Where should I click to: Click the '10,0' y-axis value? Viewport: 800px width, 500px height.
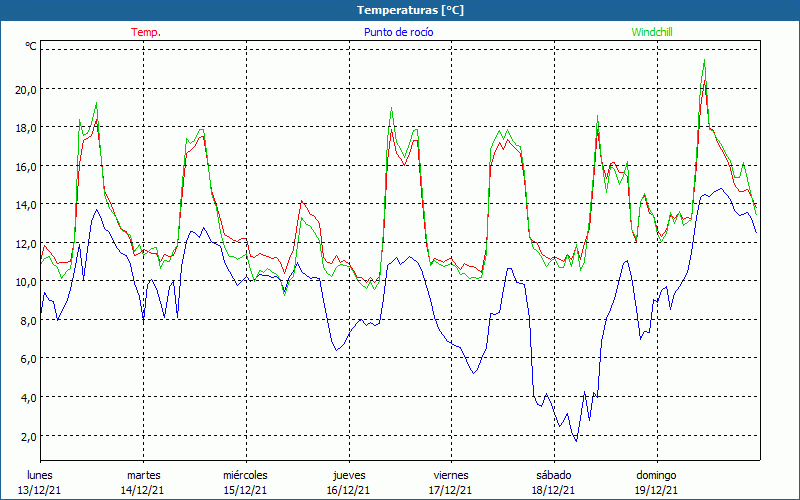pyautogui.click(x=27, y=282)
